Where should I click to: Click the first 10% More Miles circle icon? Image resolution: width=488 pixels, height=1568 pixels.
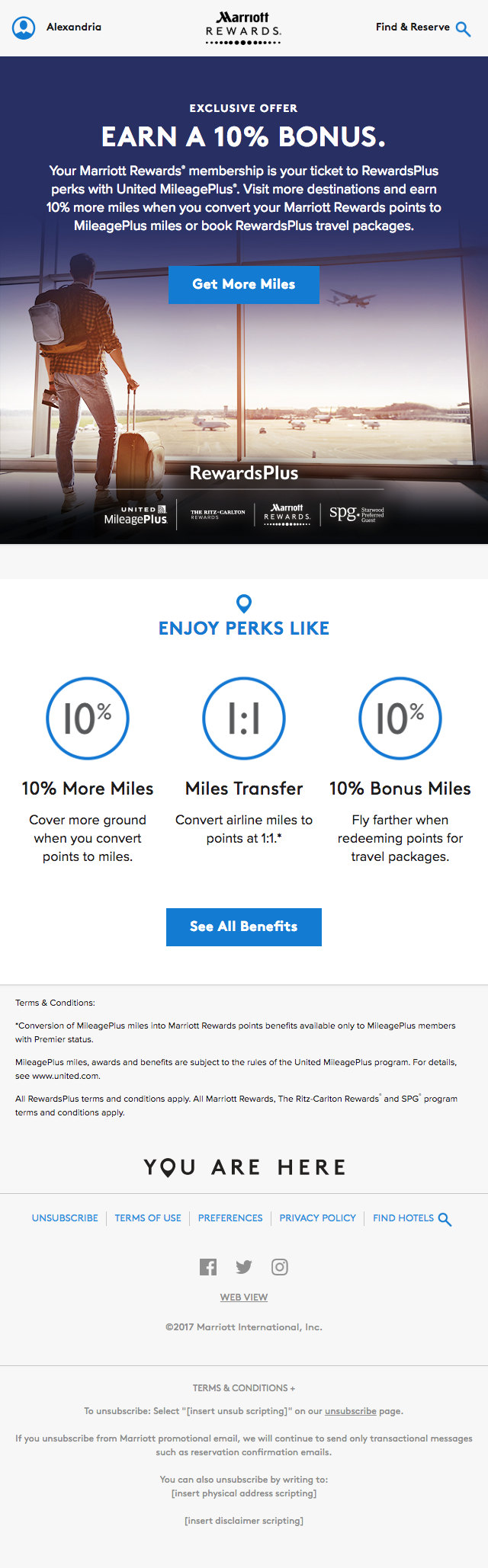(x=88, y=718)
